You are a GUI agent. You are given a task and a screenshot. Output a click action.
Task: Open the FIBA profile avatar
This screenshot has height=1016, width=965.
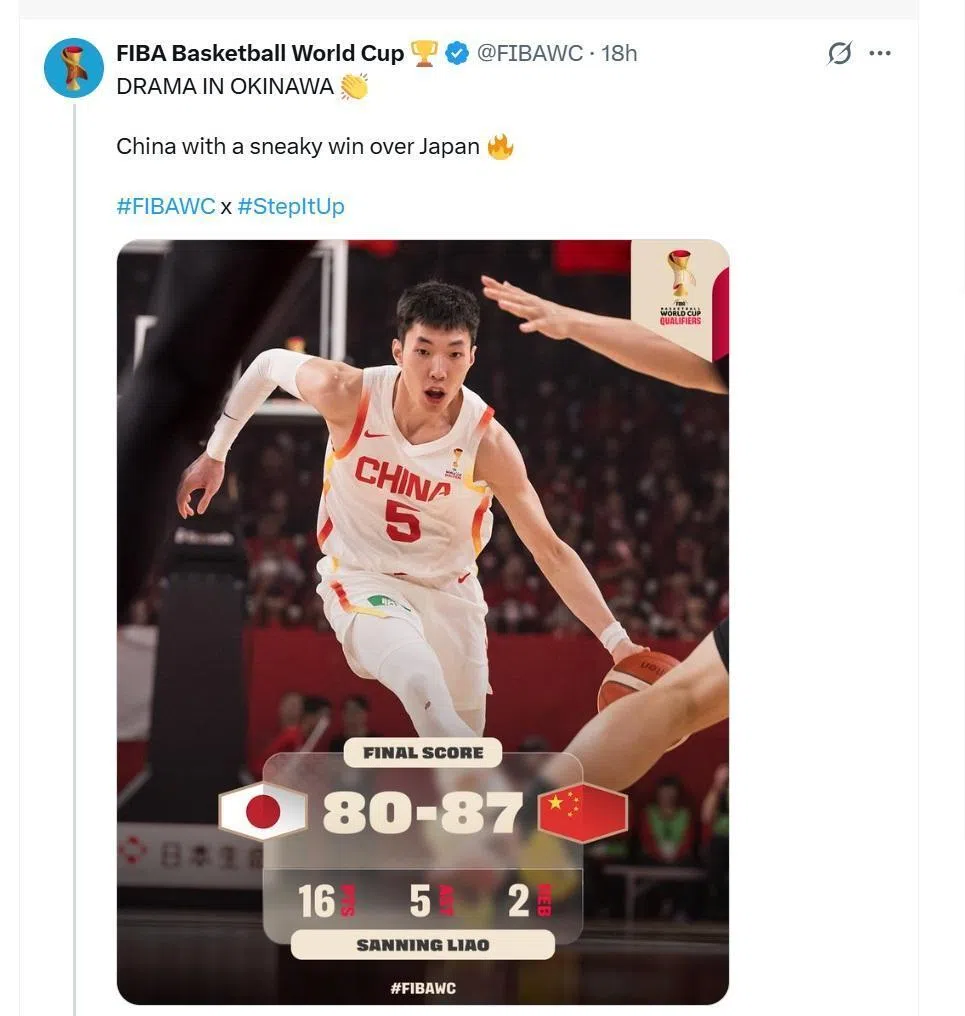tap(74, 68)
